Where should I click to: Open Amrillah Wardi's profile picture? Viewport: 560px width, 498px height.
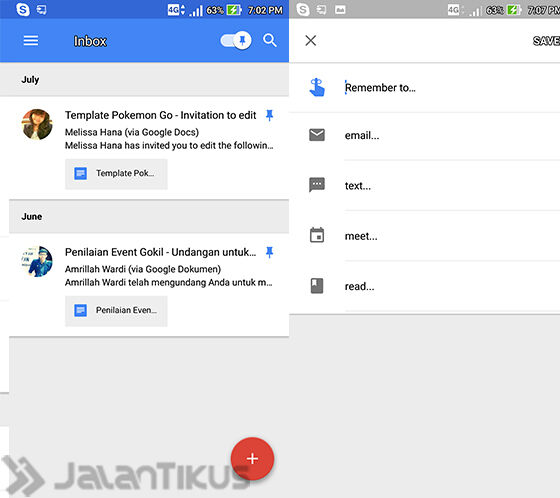37,262
